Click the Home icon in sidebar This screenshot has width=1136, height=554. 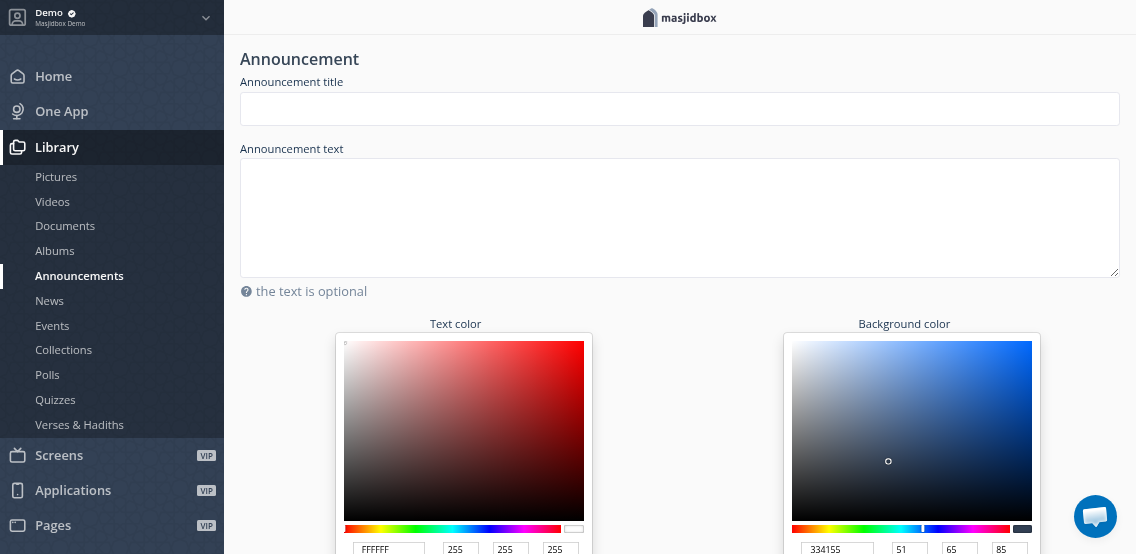[x=17, y=77]
